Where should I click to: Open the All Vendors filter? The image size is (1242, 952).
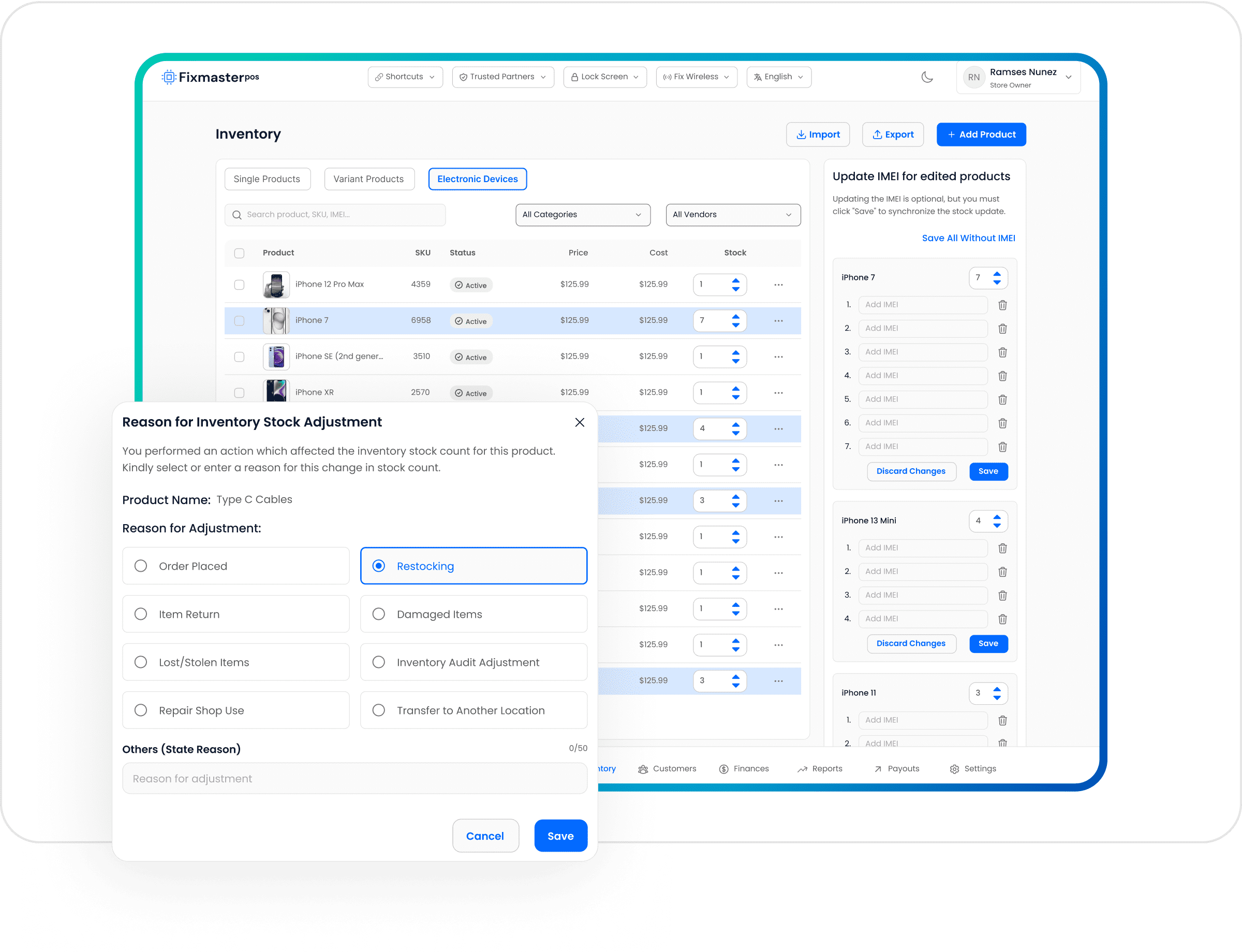click(733, 215)
